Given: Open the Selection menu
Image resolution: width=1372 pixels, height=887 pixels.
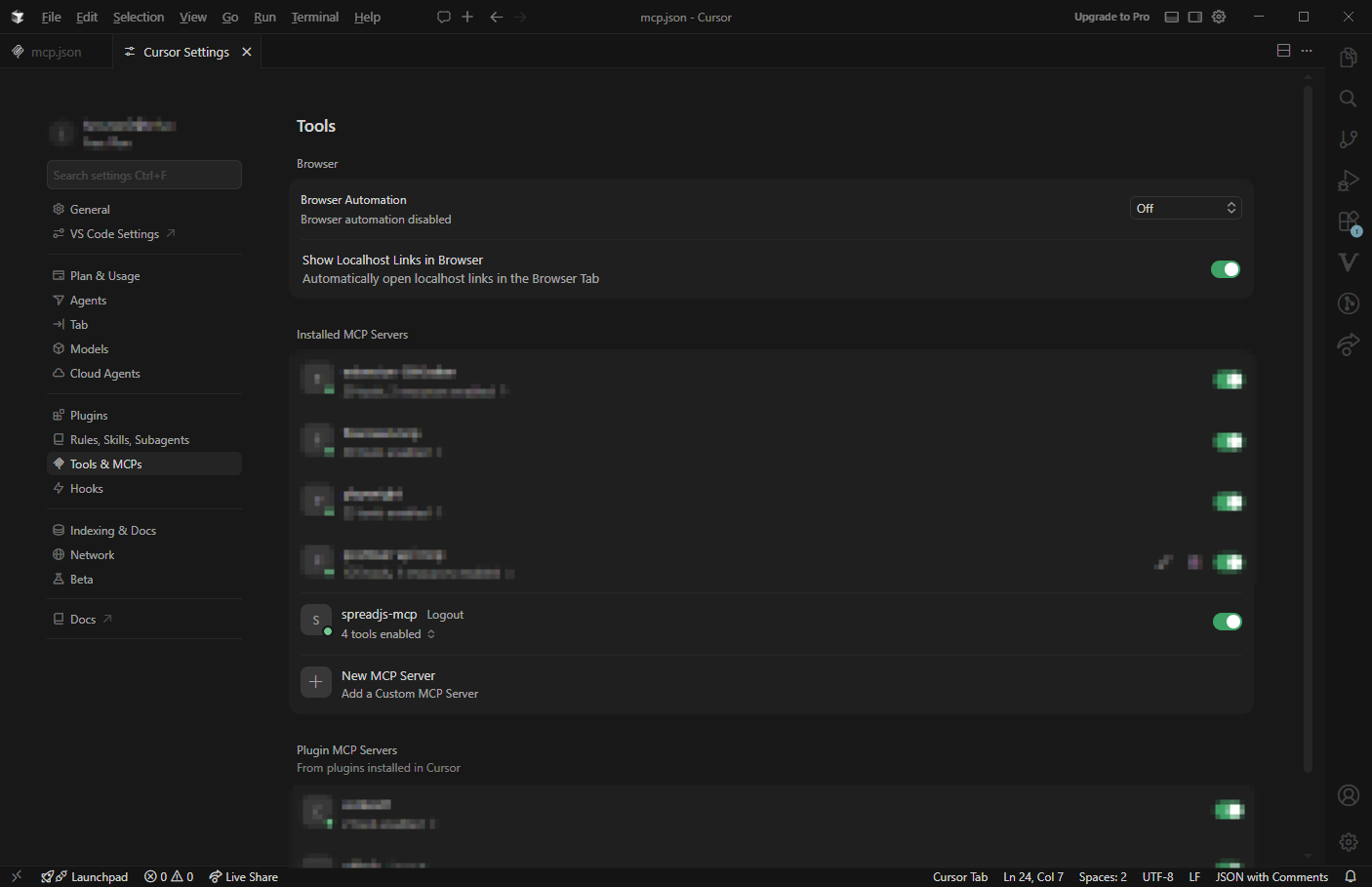Looking at the screenshot, I should point(139,17).
